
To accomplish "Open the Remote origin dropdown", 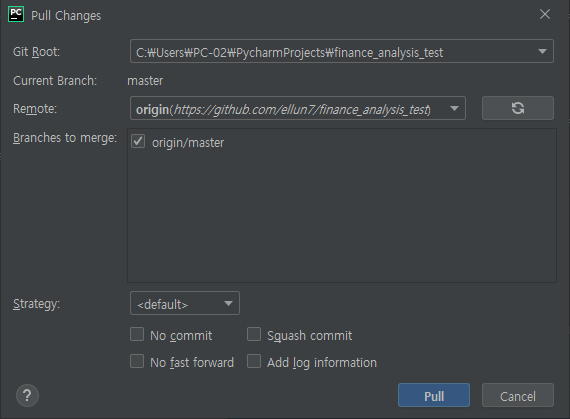I will point(298,108).
